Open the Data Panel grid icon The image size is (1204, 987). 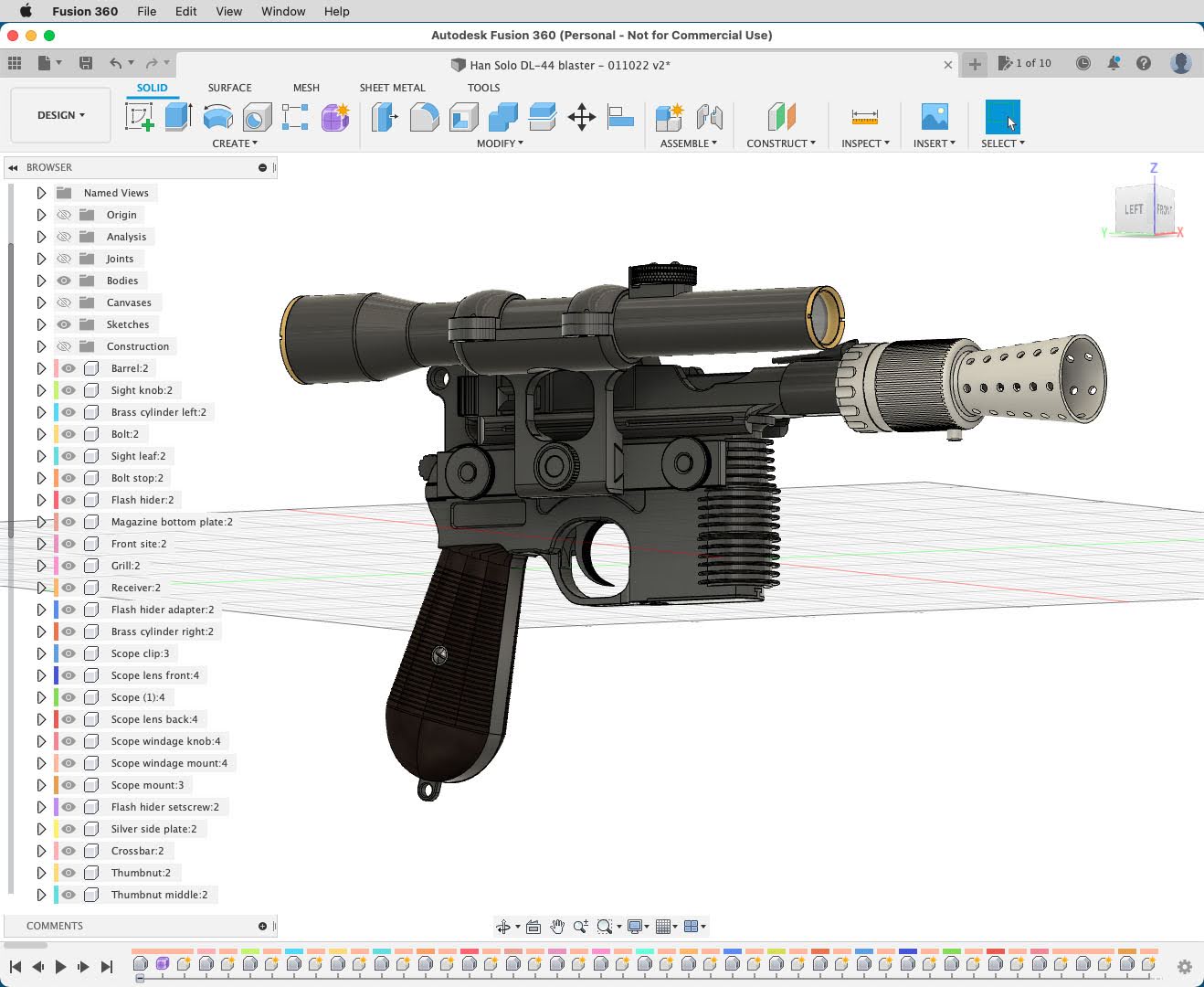[x=15, y=63]
